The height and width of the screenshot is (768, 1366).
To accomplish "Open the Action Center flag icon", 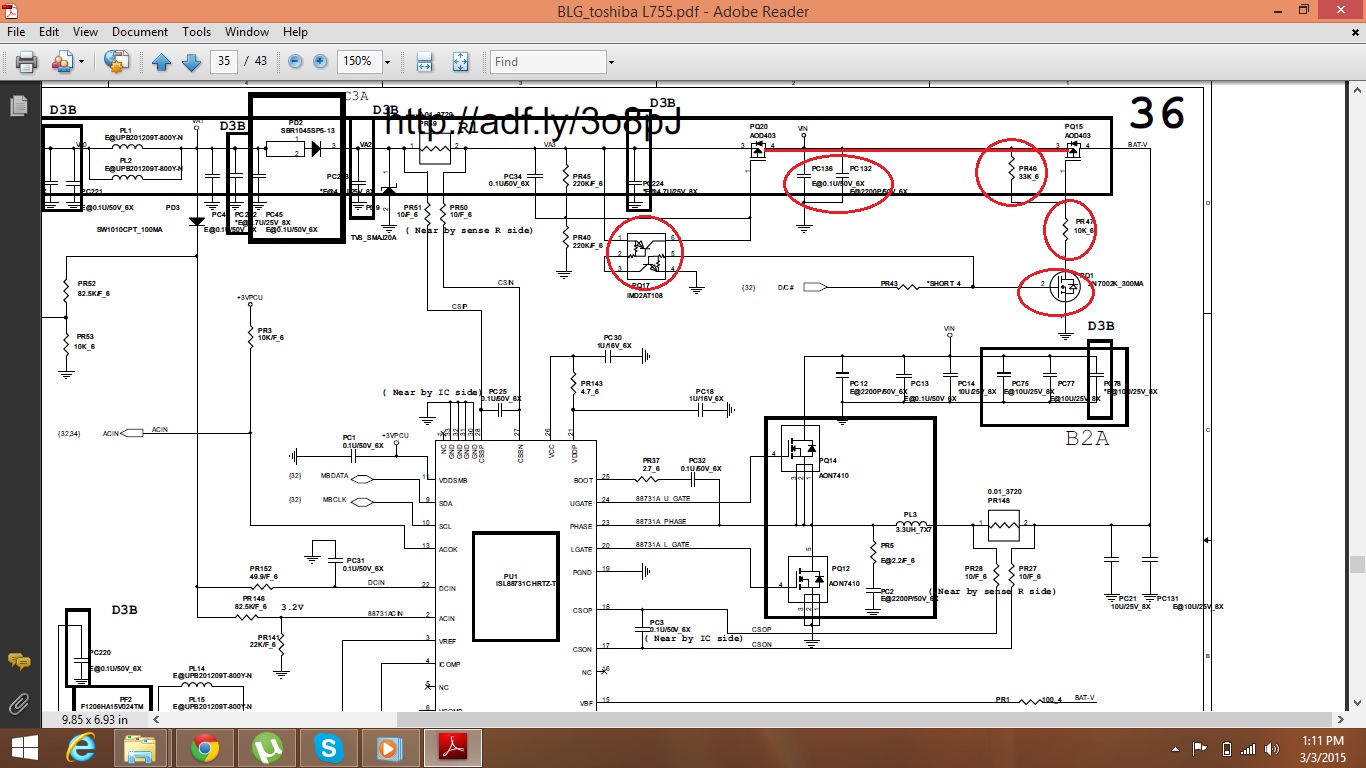I will coord(1200,749).
